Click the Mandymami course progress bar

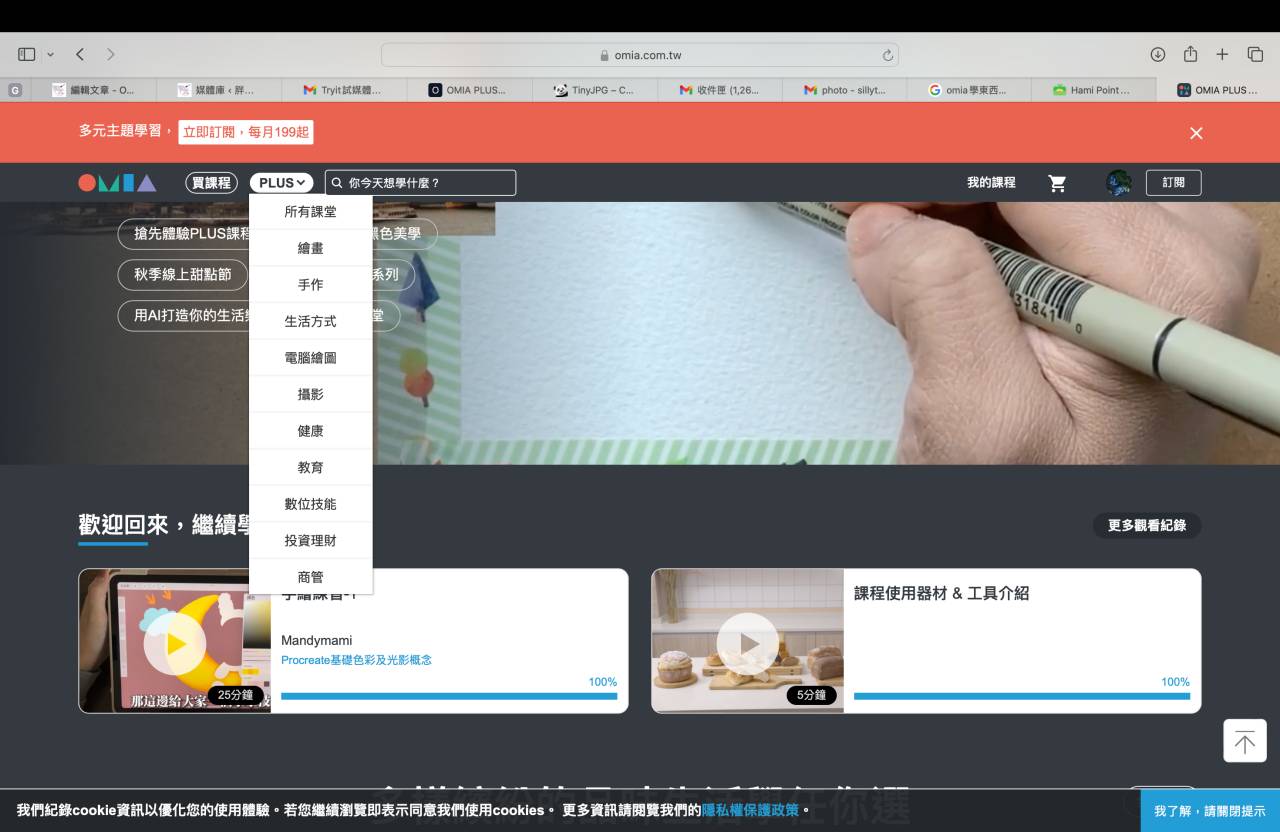(x=449, y=696)
